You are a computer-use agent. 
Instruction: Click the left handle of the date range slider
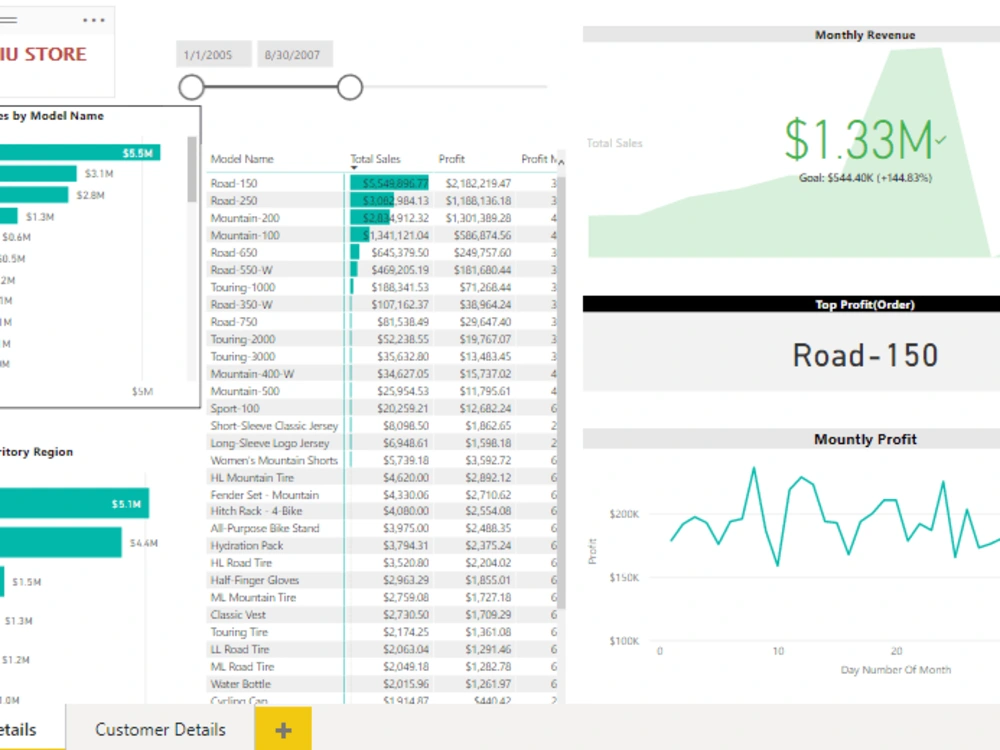point(191,87)
